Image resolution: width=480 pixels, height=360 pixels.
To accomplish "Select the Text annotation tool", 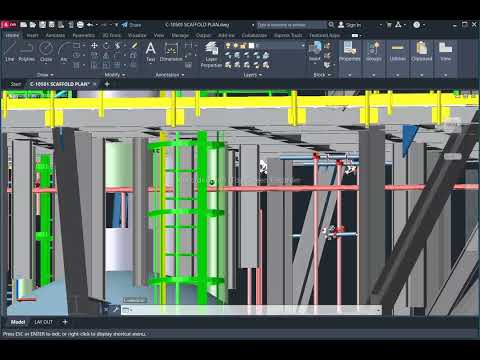I will (x=151, y=52).
